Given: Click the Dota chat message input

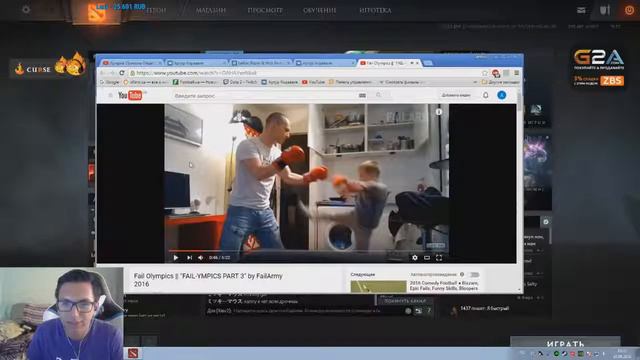Looking at the screenshot, I should 304,311.
